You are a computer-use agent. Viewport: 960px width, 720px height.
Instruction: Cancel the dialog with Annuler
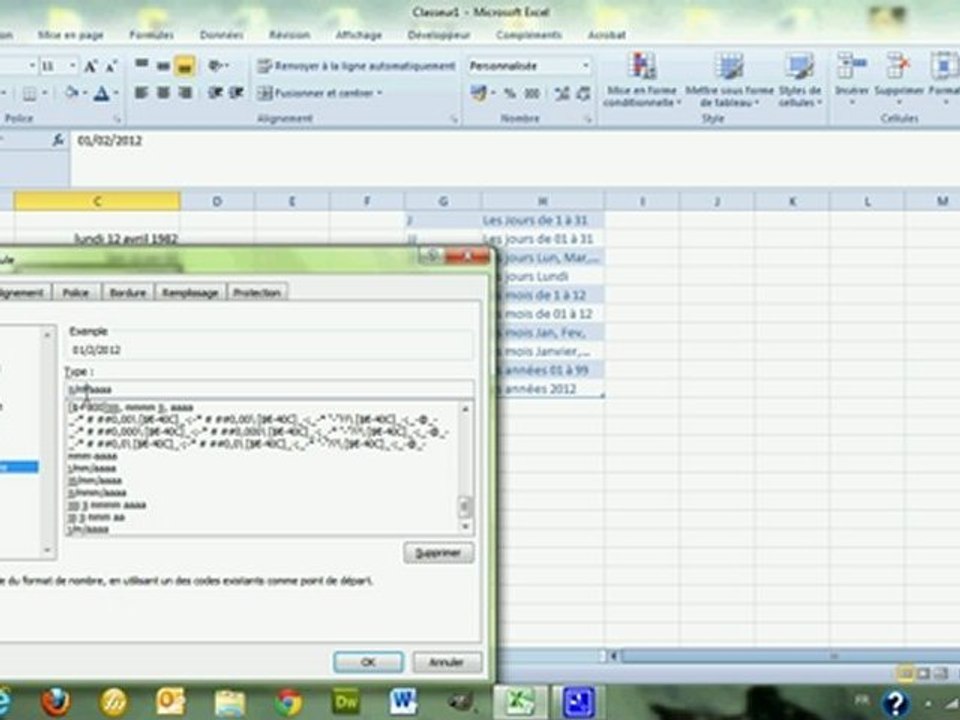click(446, 662)
